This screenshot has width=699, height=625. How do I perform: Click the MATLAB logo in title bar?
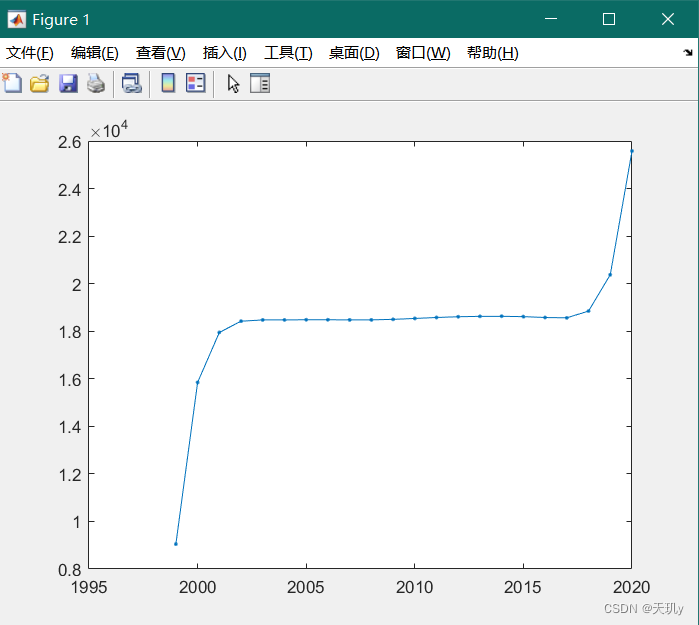click(x=16, y=20)
